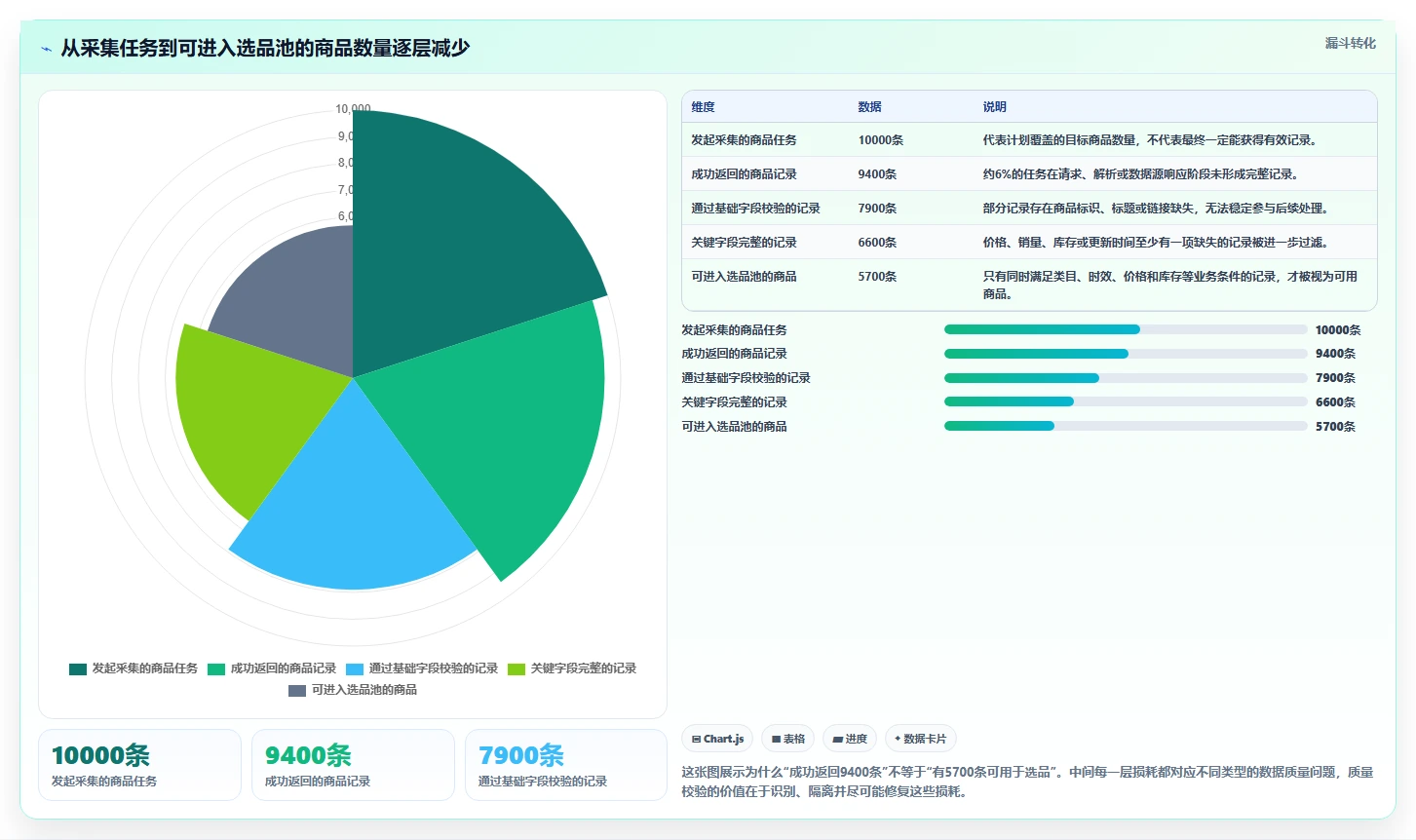Click the 5700条 progress bar
This screenshot has height=840, width=1416.
coord(1126,426)
